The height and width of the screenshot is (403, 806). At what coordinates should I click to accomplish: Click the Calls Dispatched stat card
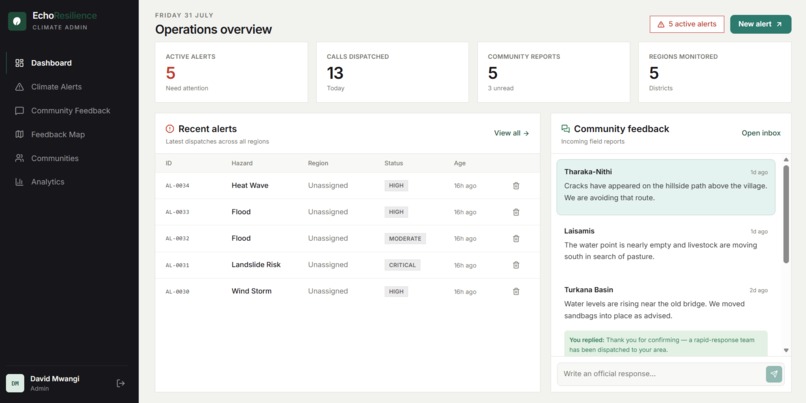tap(392, 72)
